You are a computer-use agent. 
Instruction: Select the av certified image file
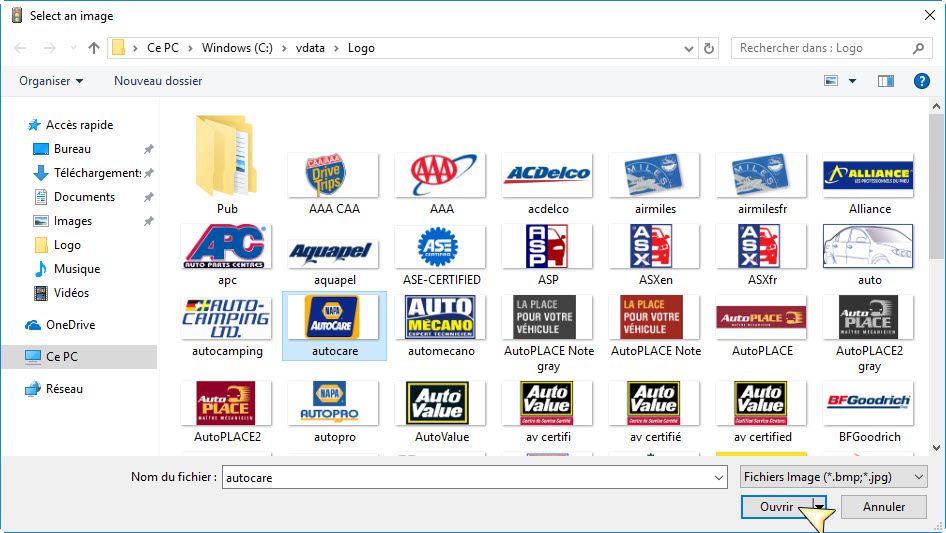pyautogui.click(x=762, y=403)
